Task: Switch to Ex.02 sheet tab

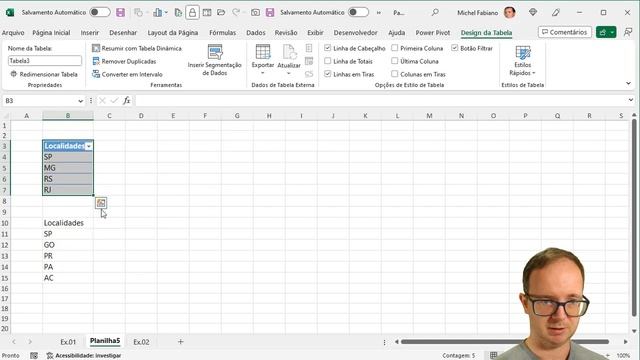Action: [x=141, y=342]
